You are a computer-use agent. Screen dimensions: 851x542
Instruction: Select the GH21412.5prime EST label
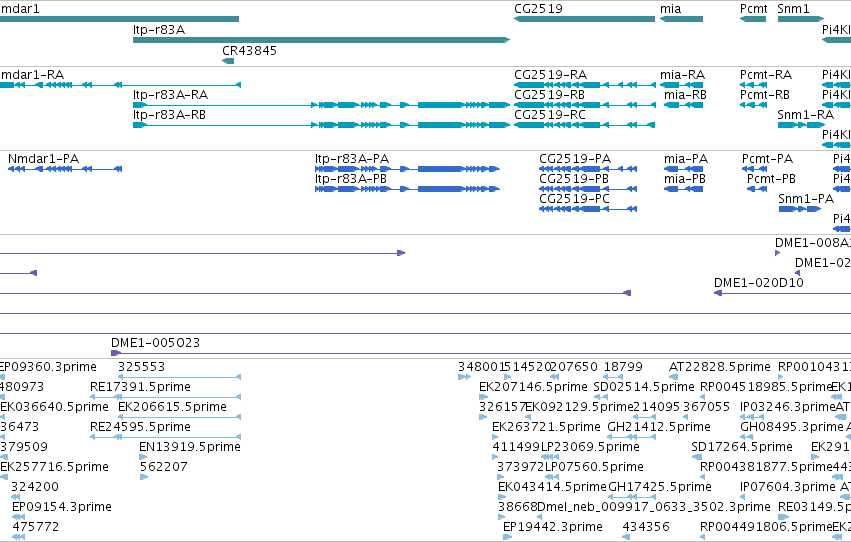659,427
